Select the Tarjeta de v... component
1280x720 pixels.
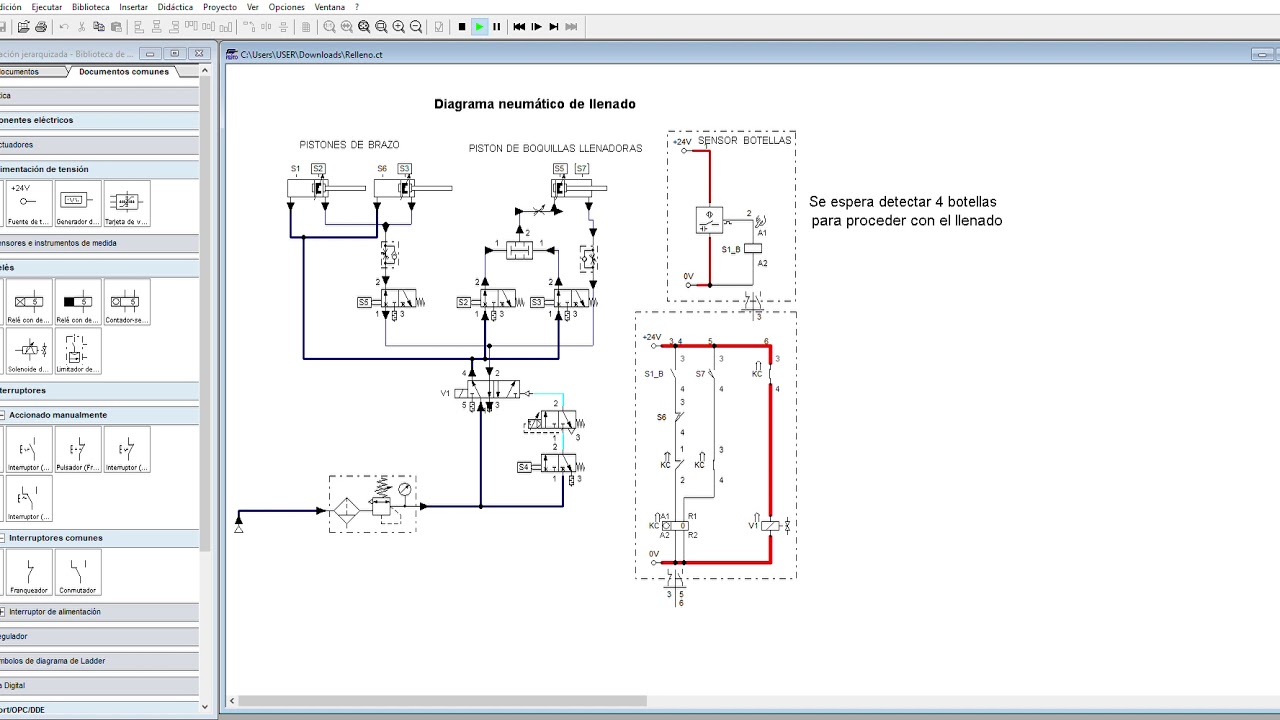pos(127,204)
